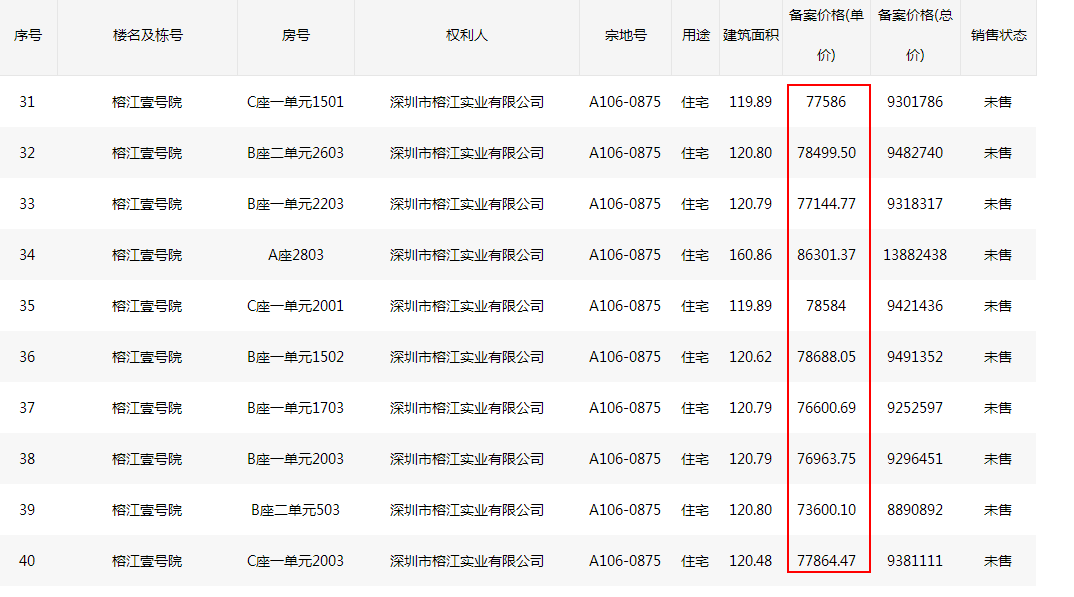Click the 序号 column header

[x=28, y=35]
